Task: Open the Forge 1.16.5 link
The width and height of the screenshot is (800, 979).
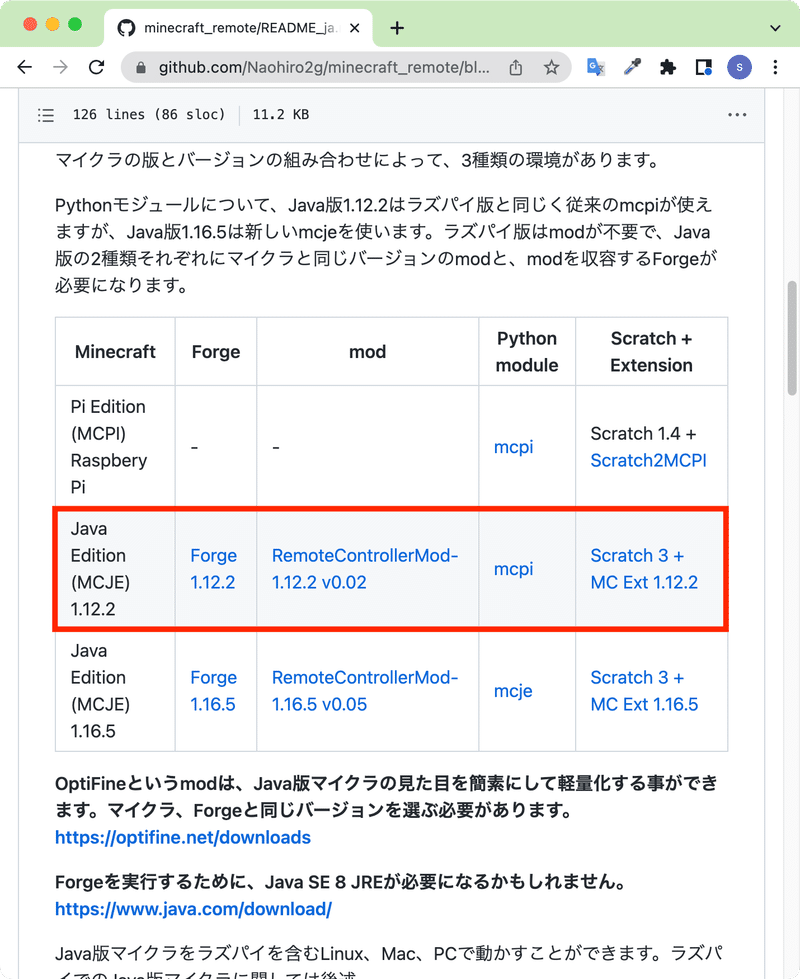Action: pos(214,691)
